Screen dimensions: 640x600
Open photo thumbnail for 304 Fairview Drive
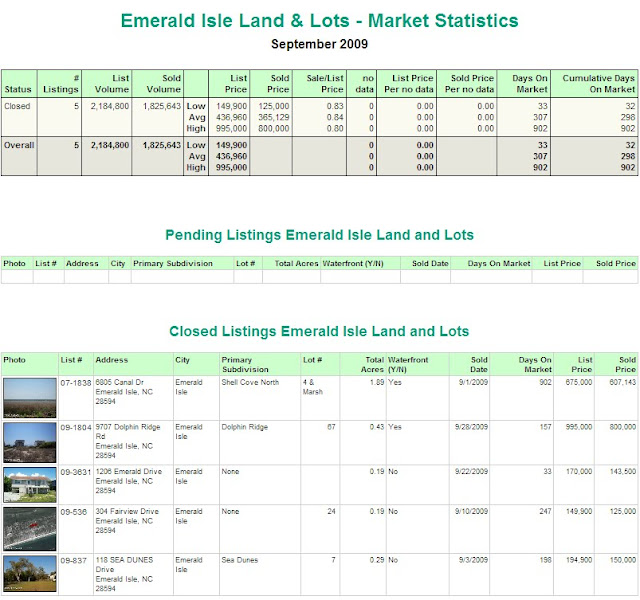30,529
